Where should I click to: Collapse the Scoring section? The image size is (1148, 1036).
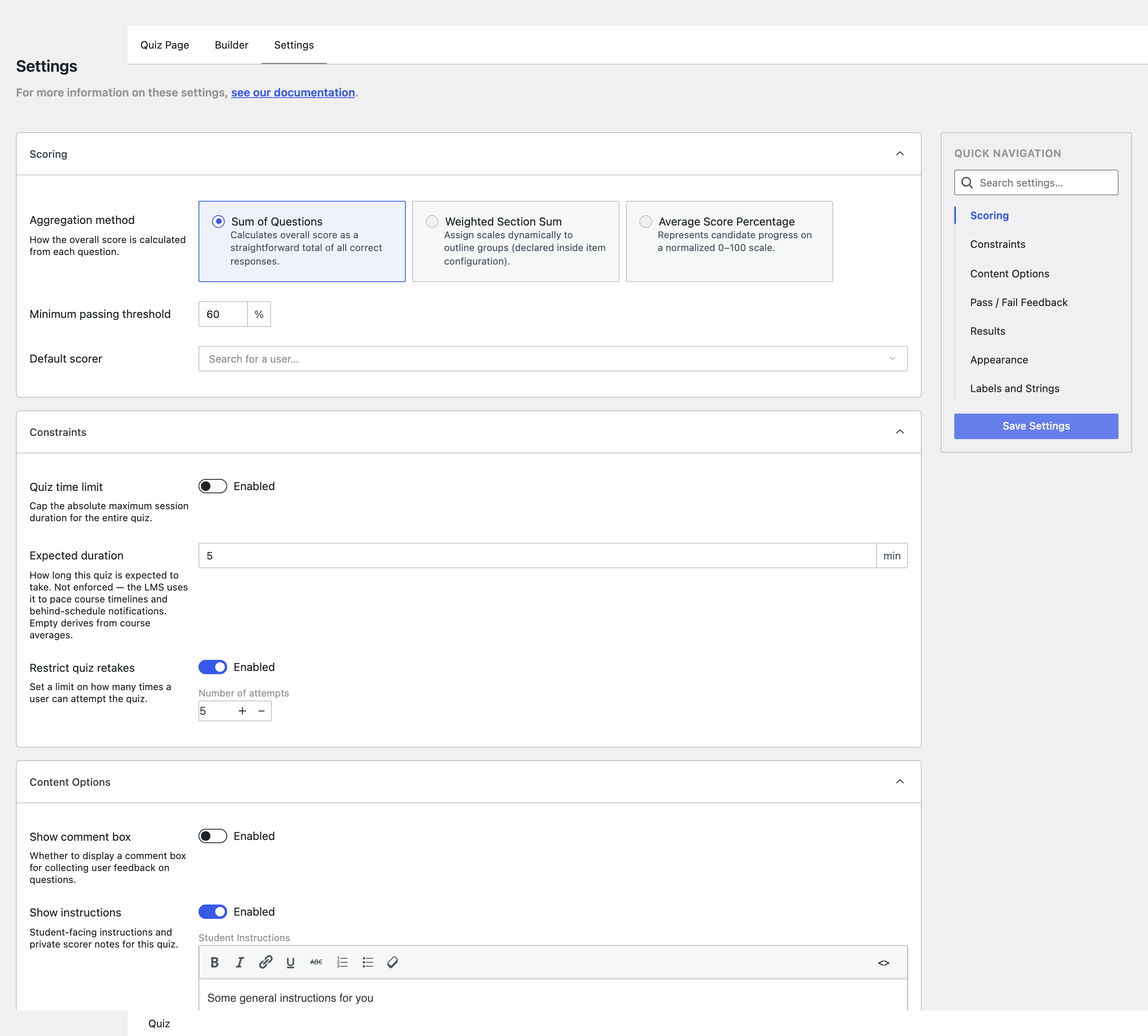[x=900, y=154]
